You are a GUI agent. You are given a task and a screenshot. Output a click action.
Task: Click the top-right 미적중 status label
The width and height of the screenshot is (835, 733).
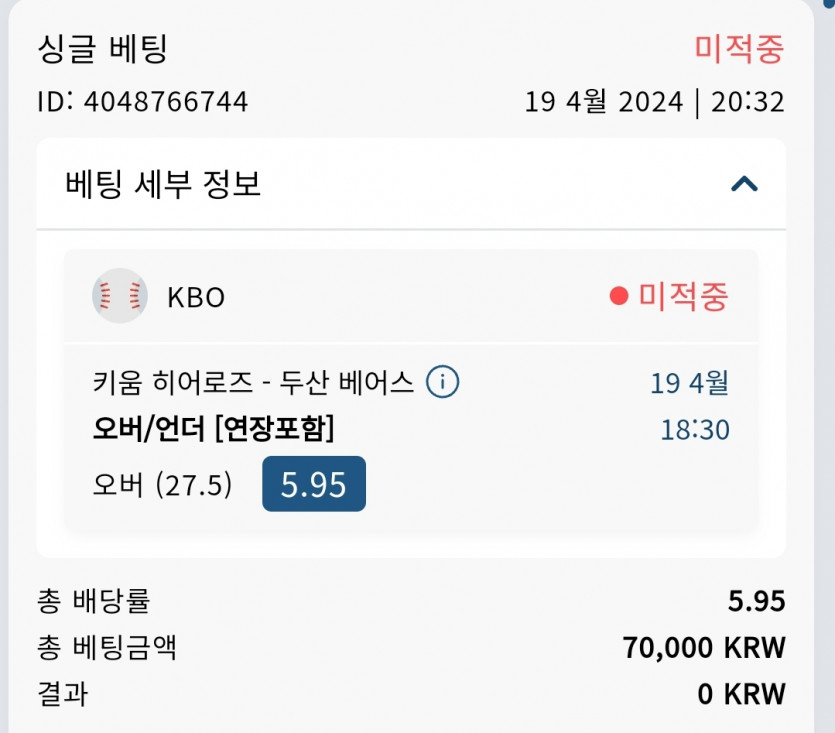pos(739,49)
